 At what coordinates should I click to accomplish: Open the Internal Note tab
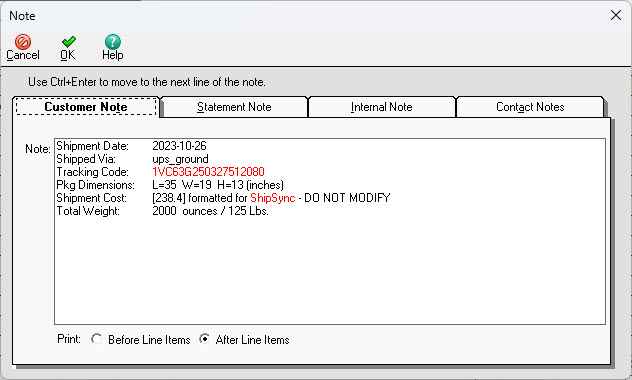[x=382, y=107]
